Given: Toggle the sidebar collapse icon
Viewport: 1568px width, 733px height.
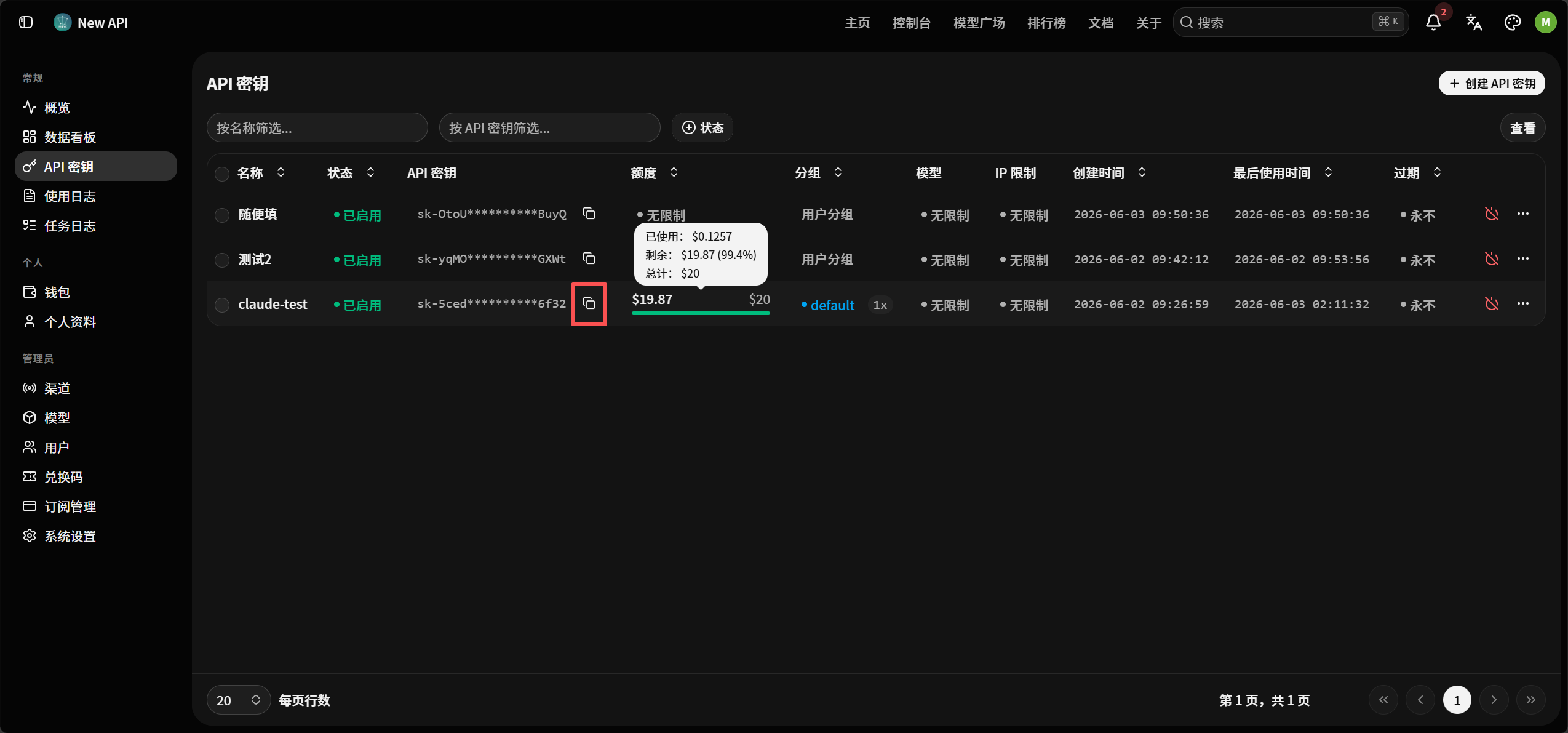Looking at the screenshot, I should (x=26, y=22).
